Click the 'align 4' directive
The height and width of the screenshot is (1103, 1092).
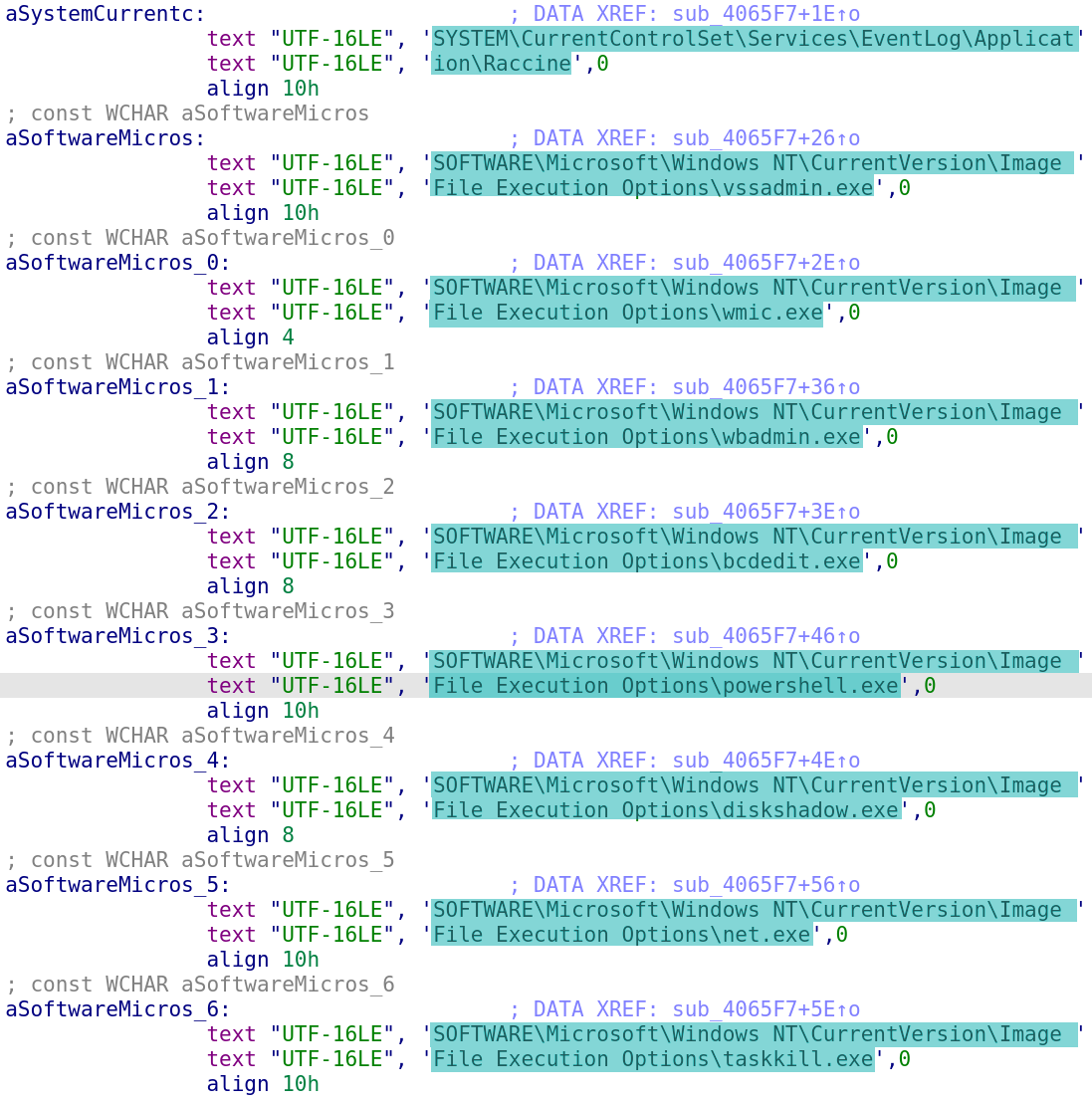pyautogui.click(x=250, y=337)
